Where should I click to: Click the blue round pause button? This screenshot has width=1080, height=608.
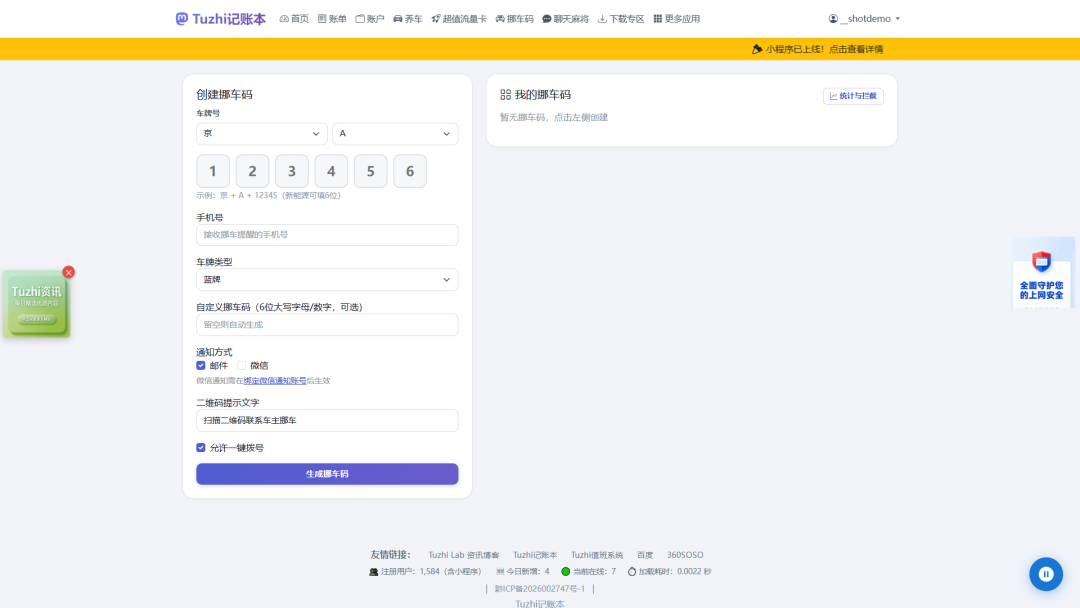click(x=1046, y=574)
